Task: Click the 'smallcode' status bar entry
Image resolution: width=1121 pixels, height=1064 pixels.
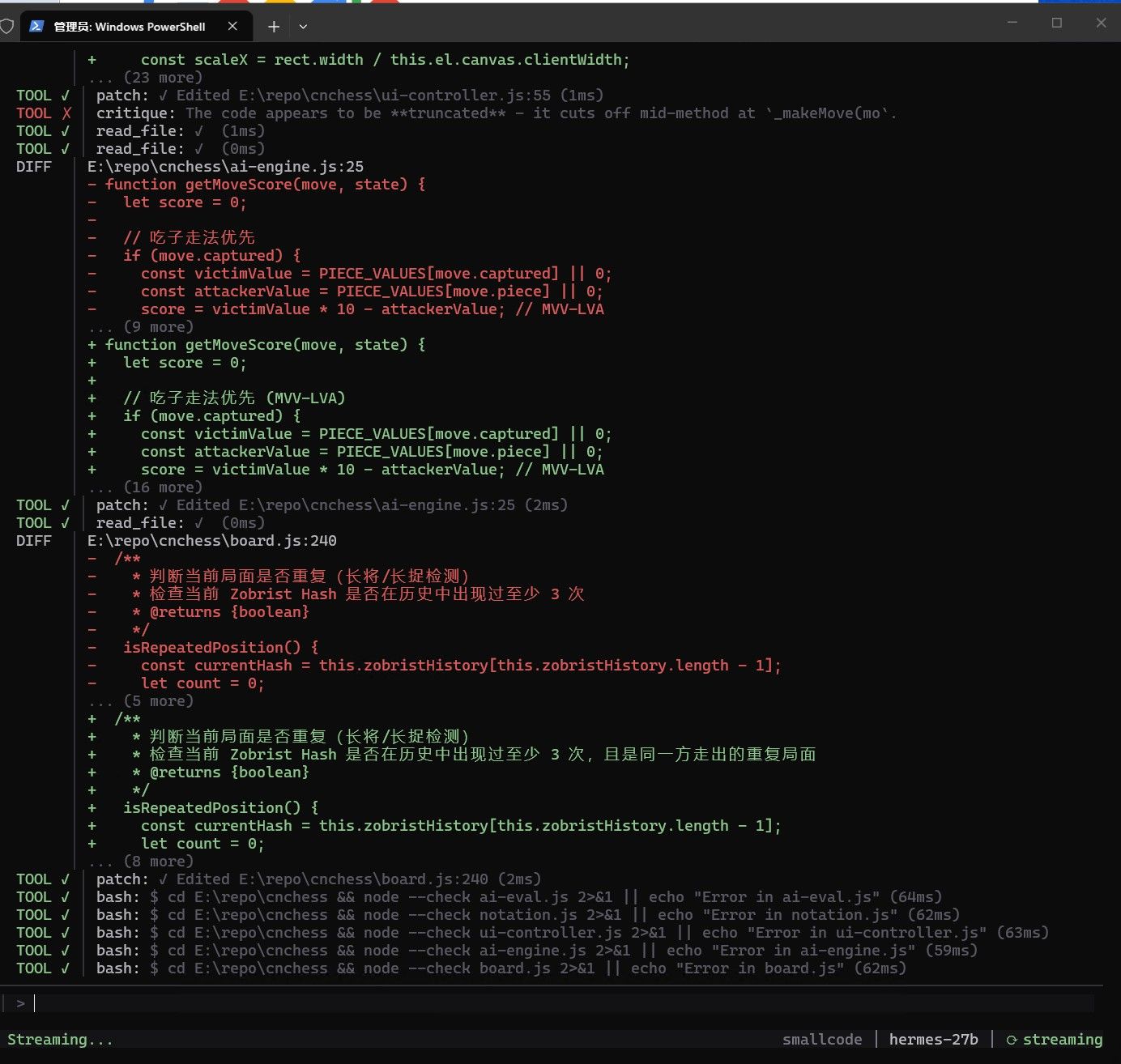Action: [x=822, y=1040]
